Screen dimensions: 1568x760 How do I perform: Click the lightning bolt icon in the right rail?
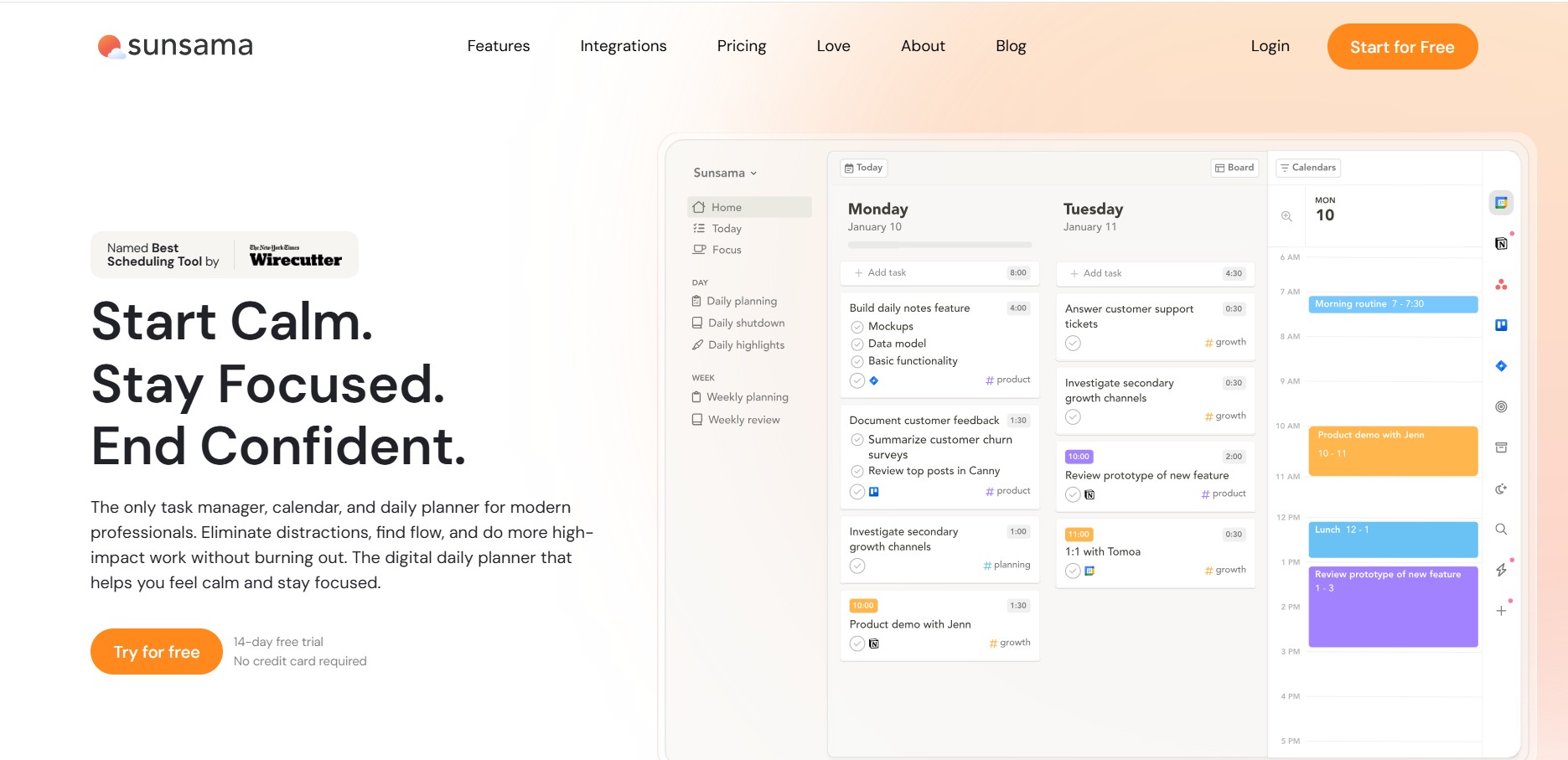click(1501, 570)
